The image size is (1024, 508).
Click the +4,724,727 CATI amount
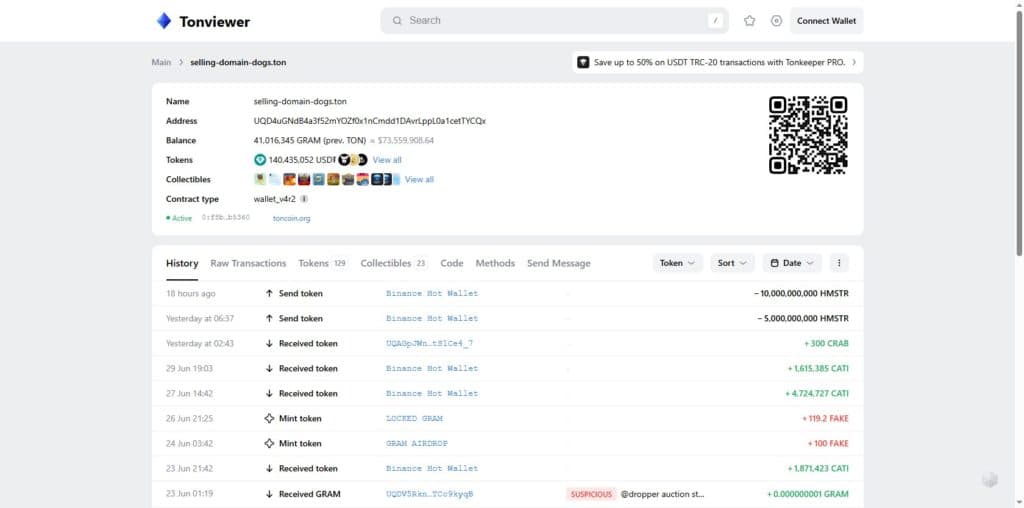pos(817,394)
